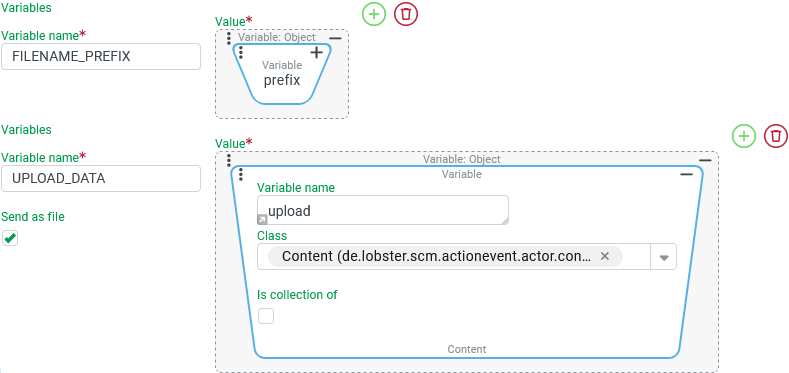Expand the prefix variable block with plus

point(317,52)
